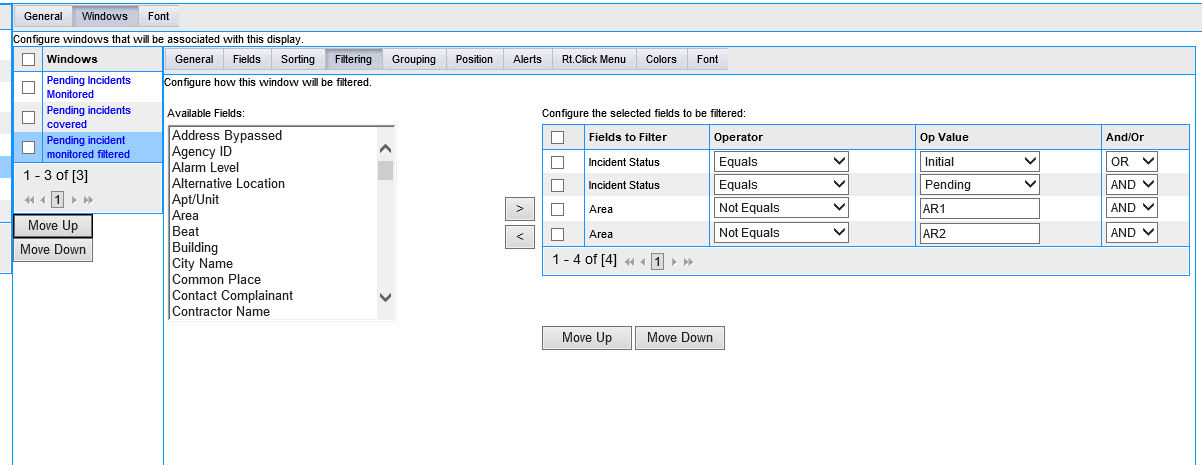Go to first page in filter pager
This screenshot has height=465, width=1202.
pos(629,261)
